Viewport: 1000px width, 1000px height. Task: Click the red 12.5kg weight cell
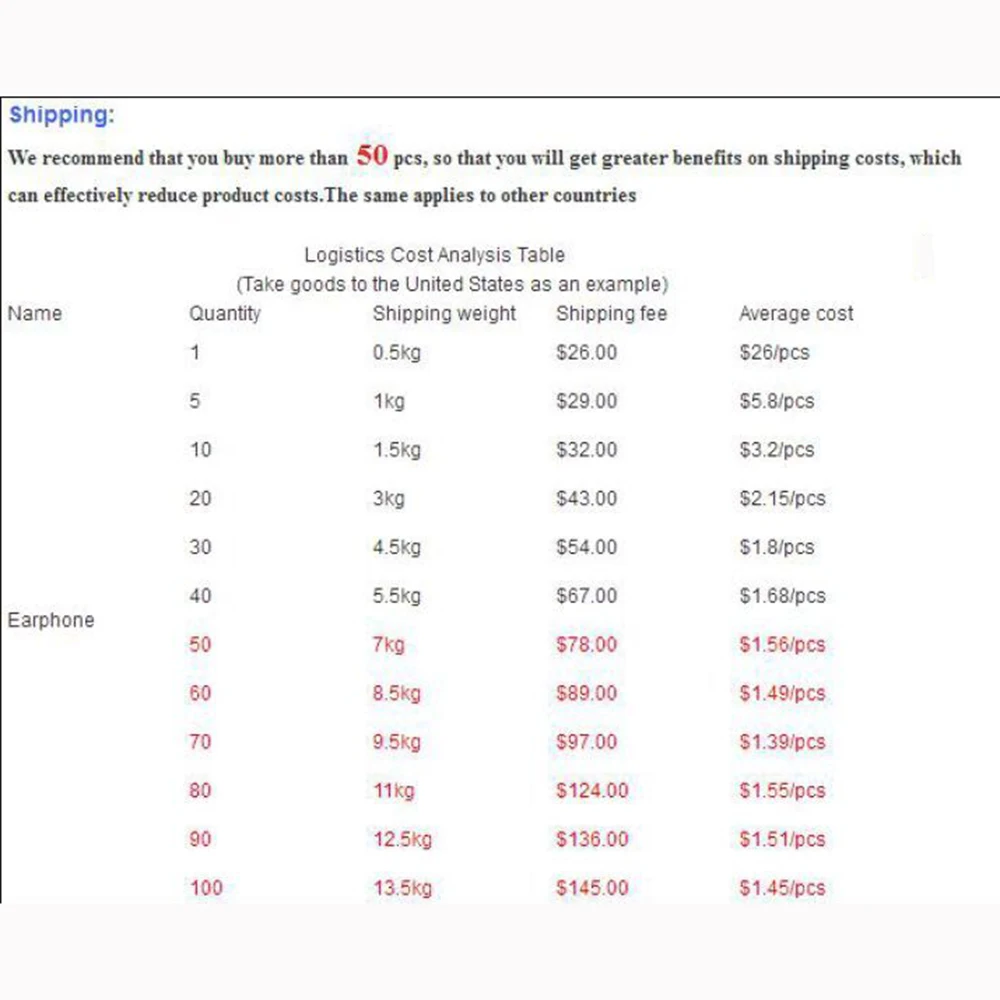tap(402, 839)
